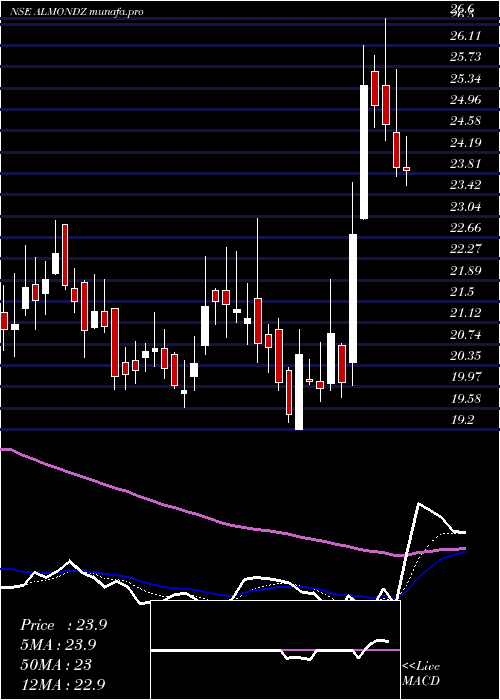Click the 24.96 price axis label
The image size is (500, 700).
466,100
